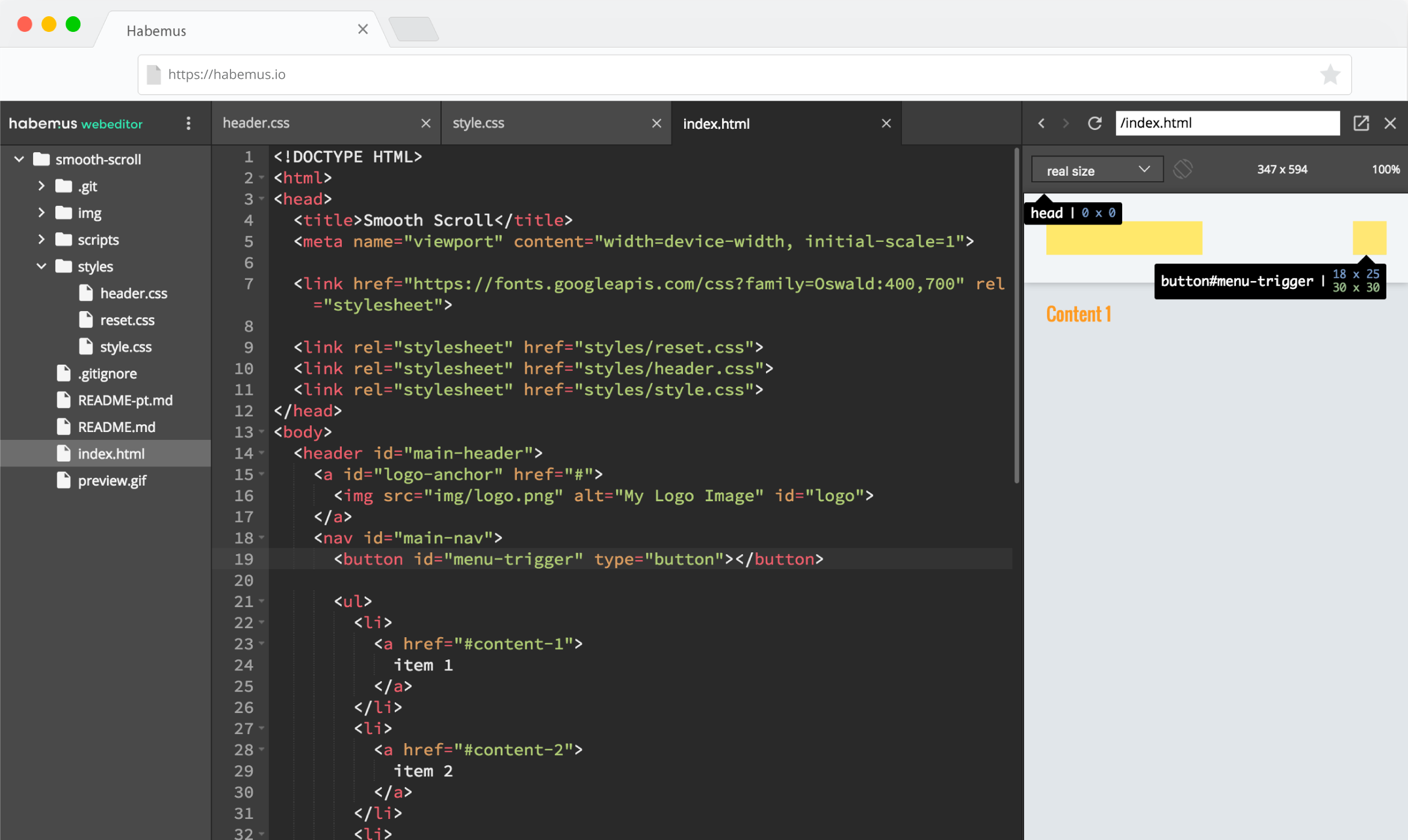The image size is (1408, 840).
Task: Toggle device rotation in preview
Action: tap(1182, 170)
